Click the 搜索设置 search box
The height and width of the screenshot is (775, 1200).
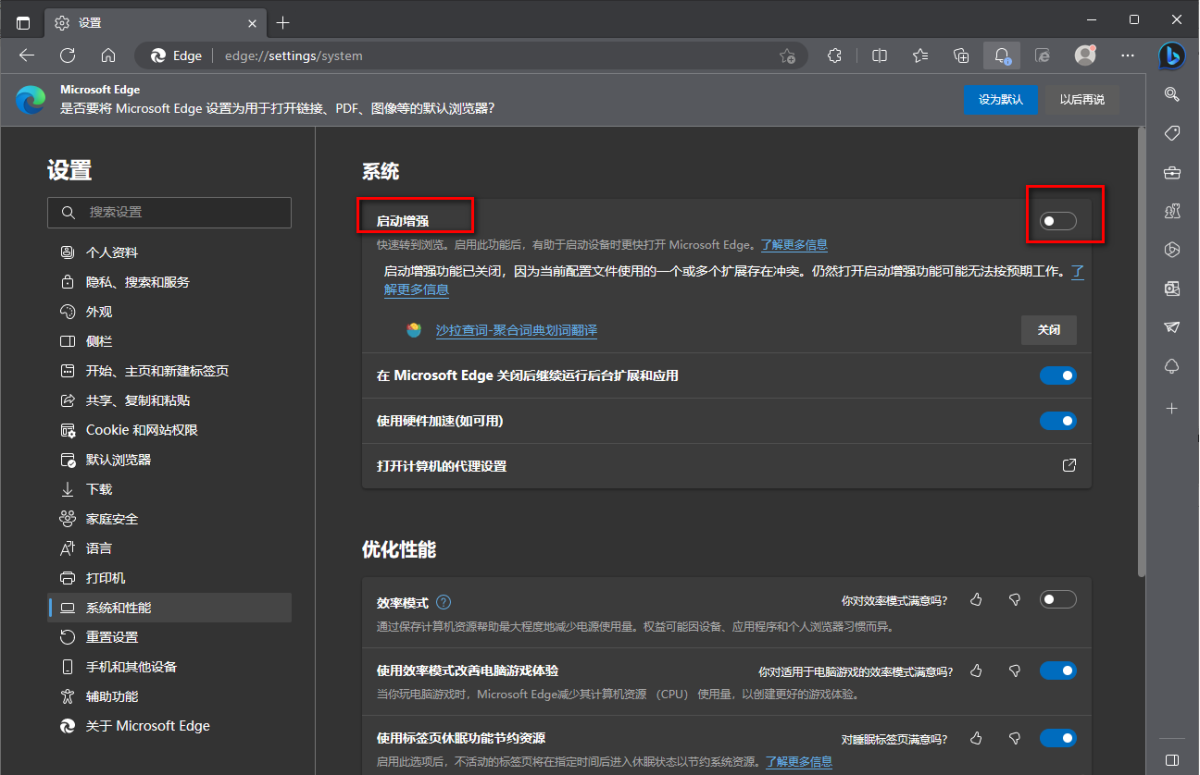click(x=169, y=212)
